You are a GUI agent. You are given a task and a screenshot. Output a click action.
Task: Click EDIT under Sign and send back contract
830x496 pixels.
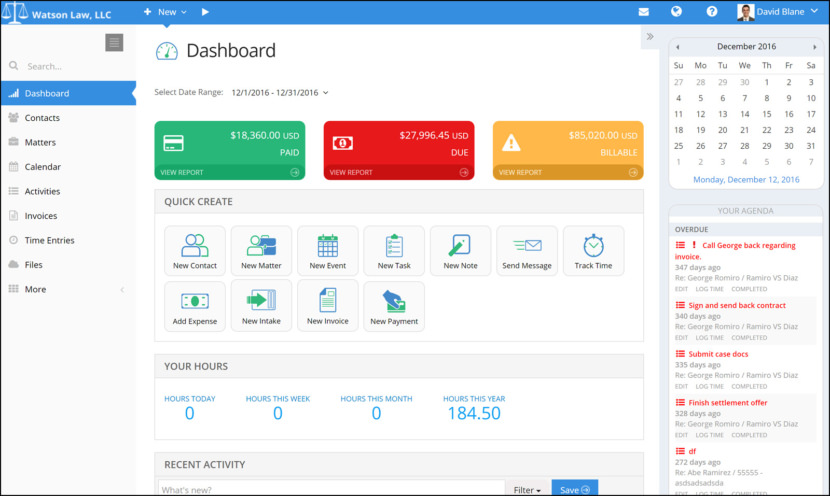point(681,338)
